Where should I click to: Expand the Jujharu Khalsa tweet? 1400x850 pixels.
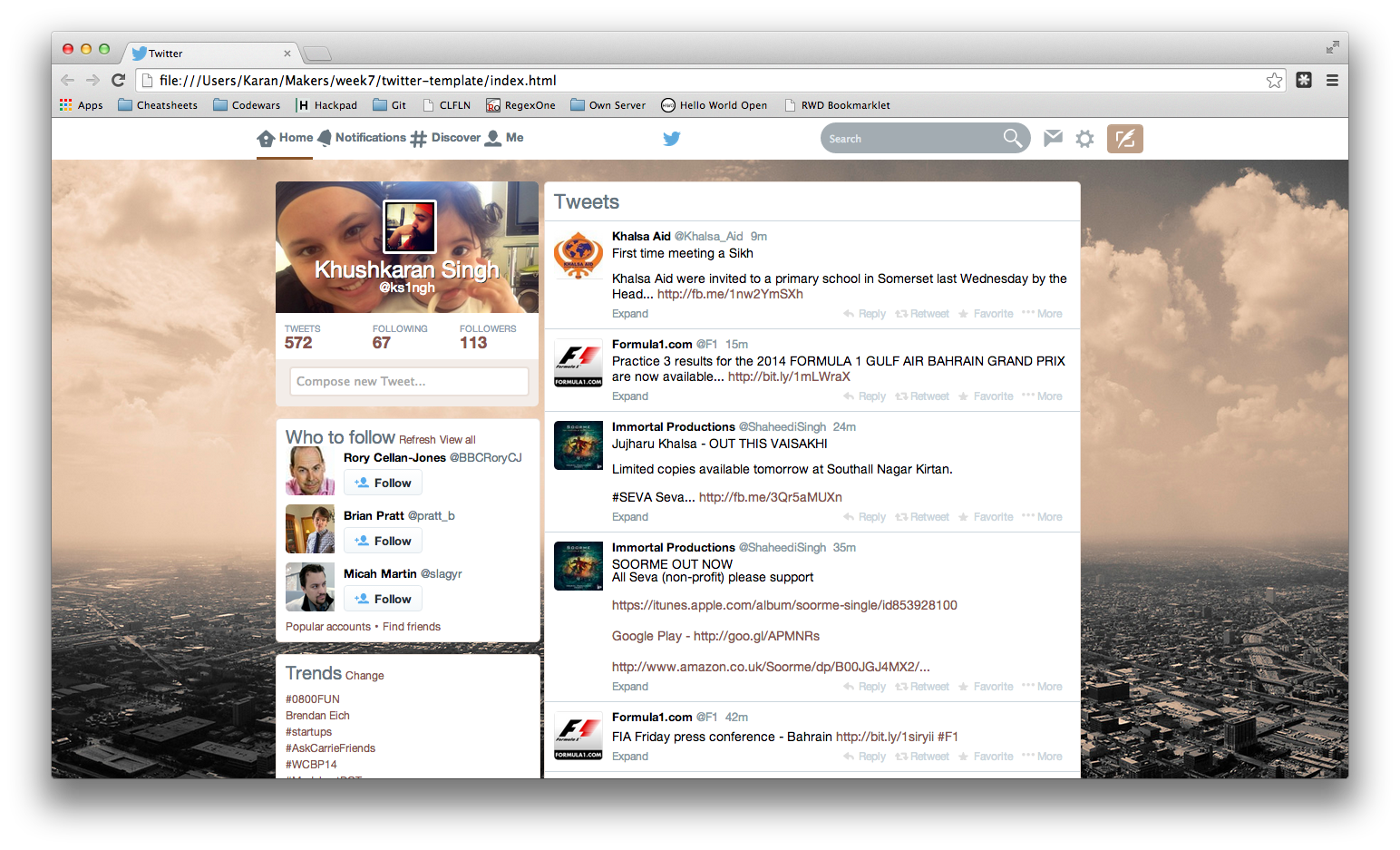pyautogui.click(x=630, y=517)
